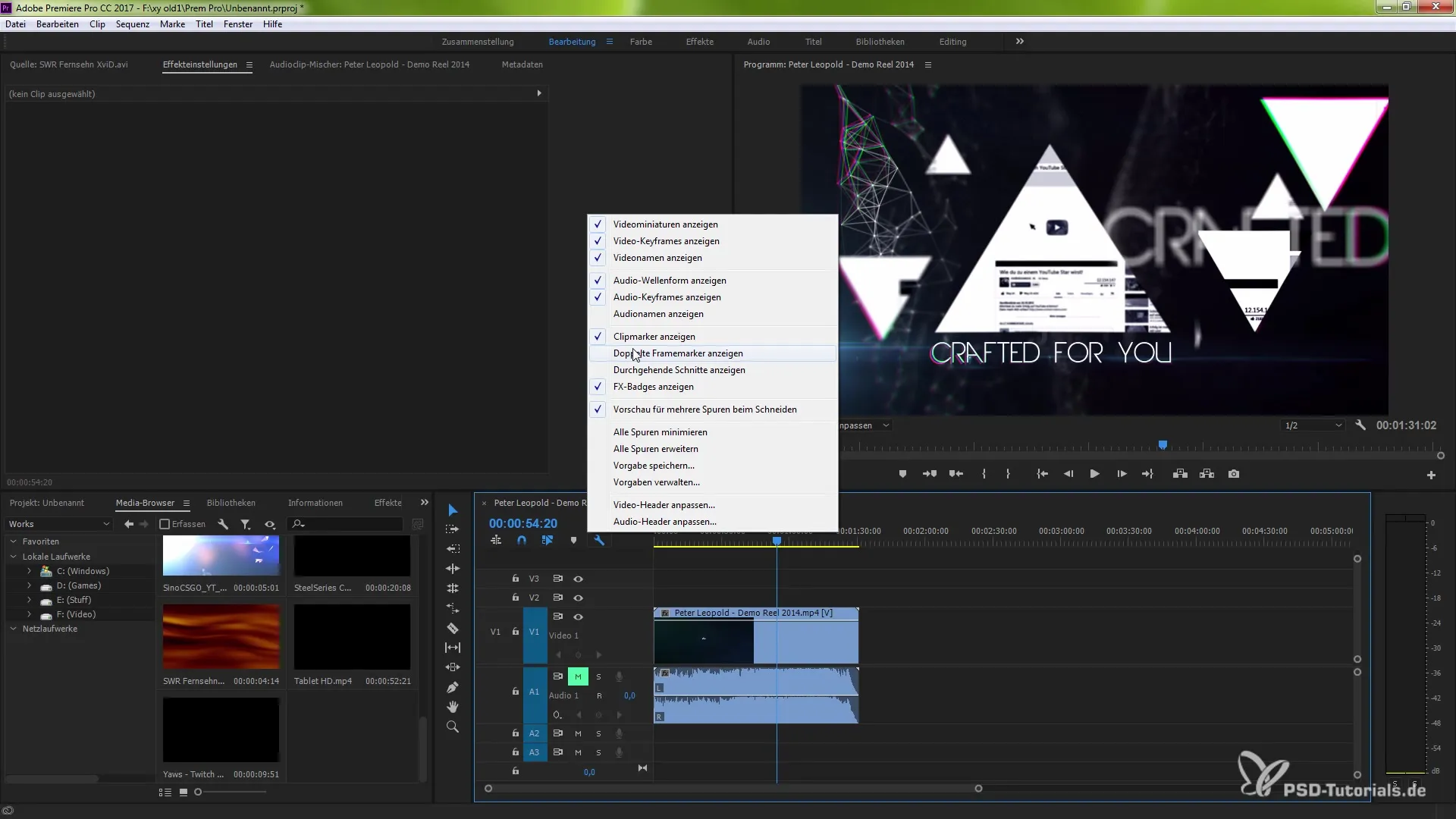Show overflow tabs in project panel
The height and width of the screenshot is (819, 1456).
tap(424, 503)
